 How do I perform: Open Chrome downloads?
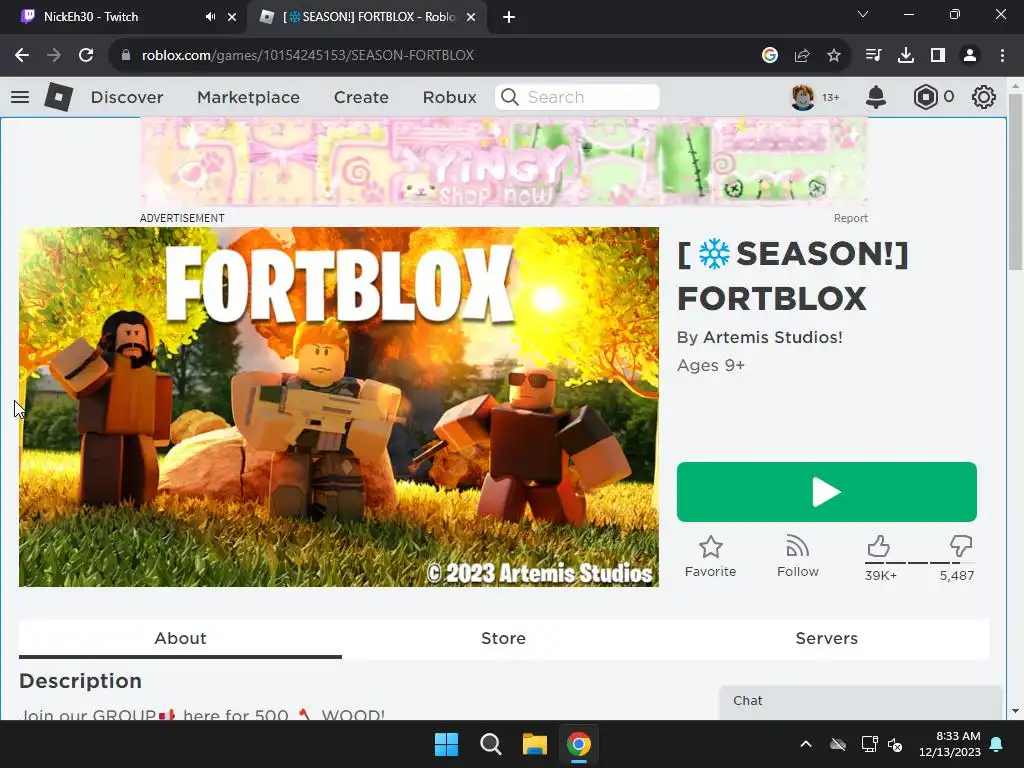pyautogui.click(x=906, y=56)
